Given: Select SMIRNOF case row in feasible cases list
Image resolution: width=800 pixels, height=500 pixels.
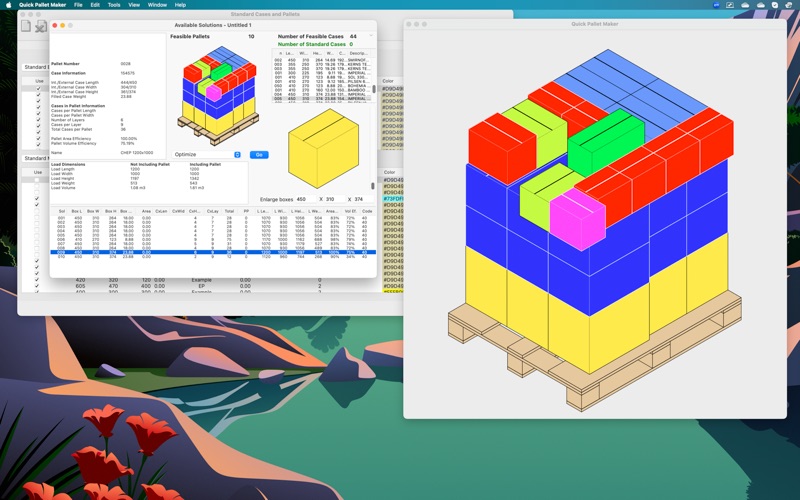Looking at the screenshot, I should (x=321, y=60).
